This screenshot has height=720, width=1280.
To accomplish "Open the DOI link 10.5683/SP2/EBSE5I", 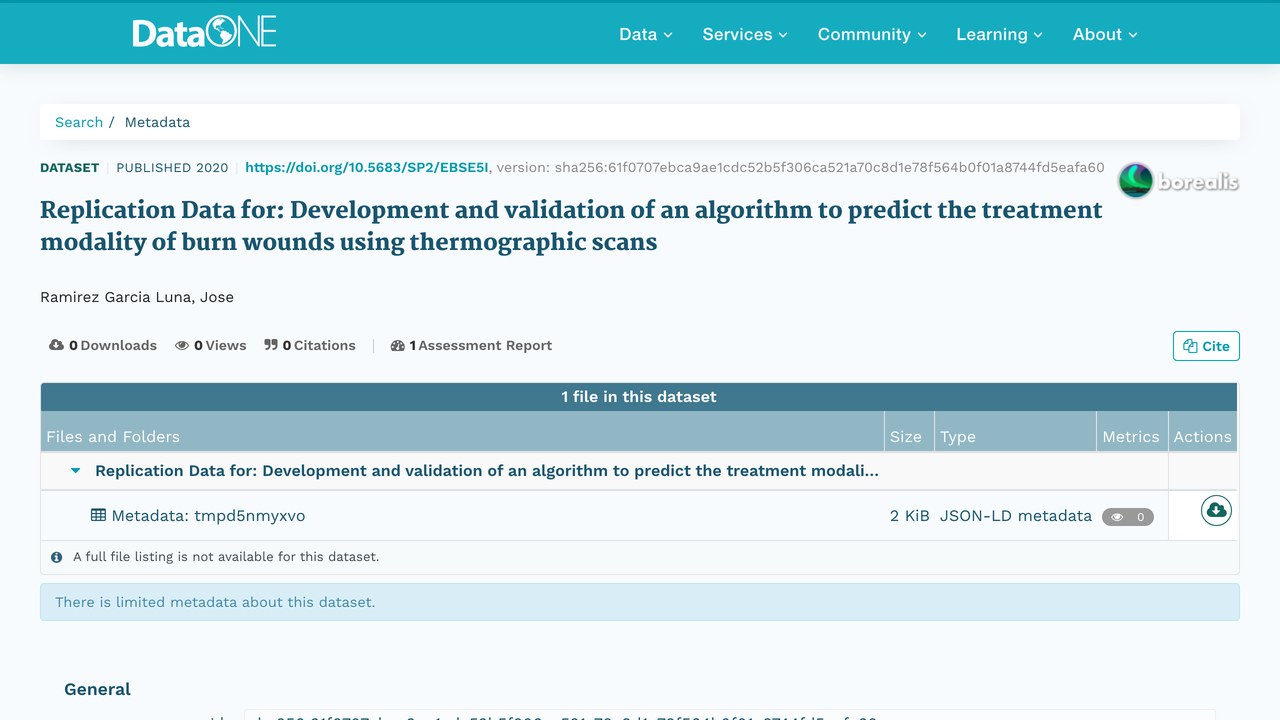I will 367,167.
